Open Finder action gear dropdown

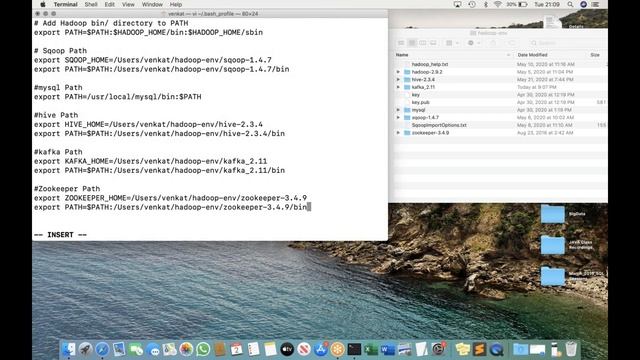[473, 43]
